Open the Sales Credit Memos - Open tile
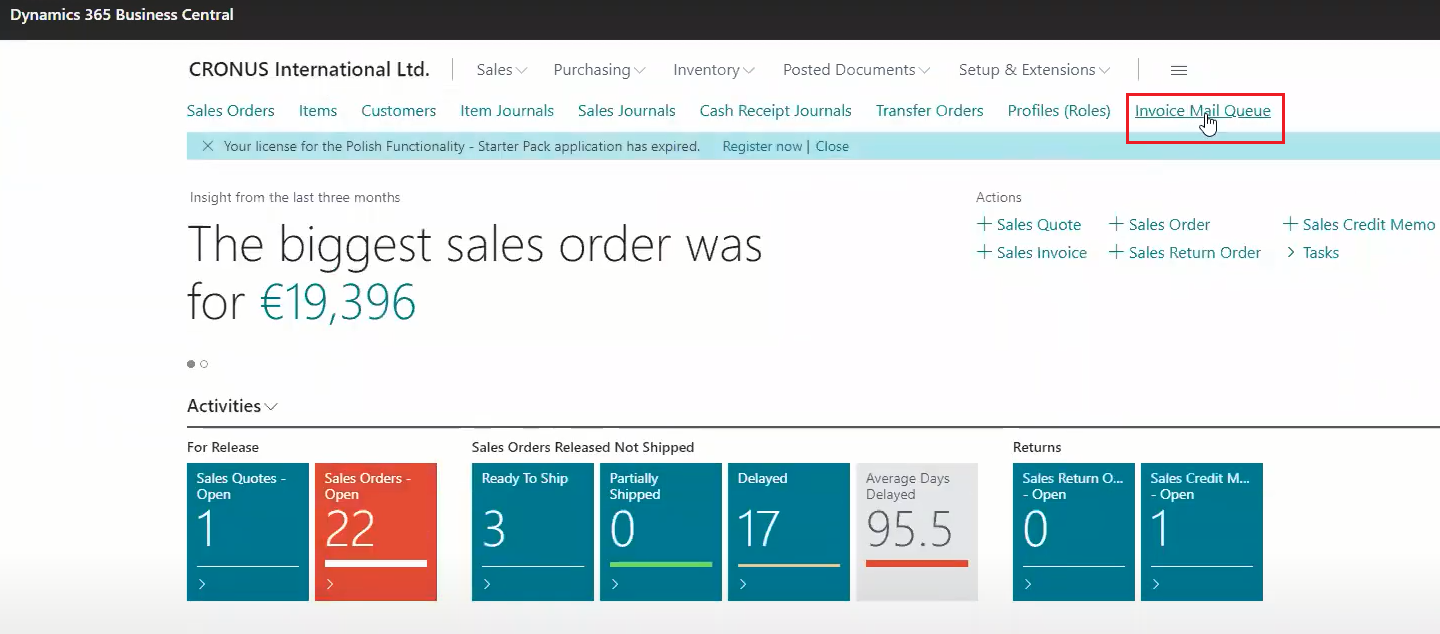Image resolution: width=1440 pixels, height=634 pixels. (1202, 532)
